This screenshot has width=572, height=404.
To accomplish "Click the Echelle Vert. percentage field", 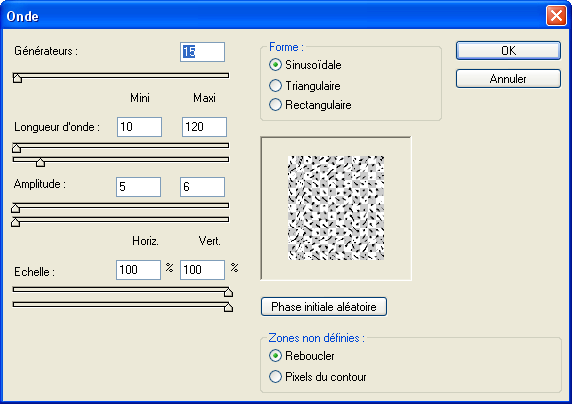I will click(202, 270).
